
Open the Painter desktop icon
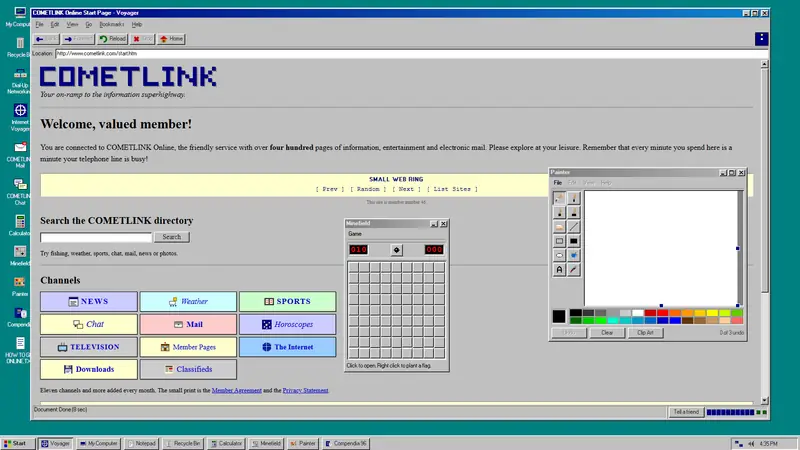(19, 286)
